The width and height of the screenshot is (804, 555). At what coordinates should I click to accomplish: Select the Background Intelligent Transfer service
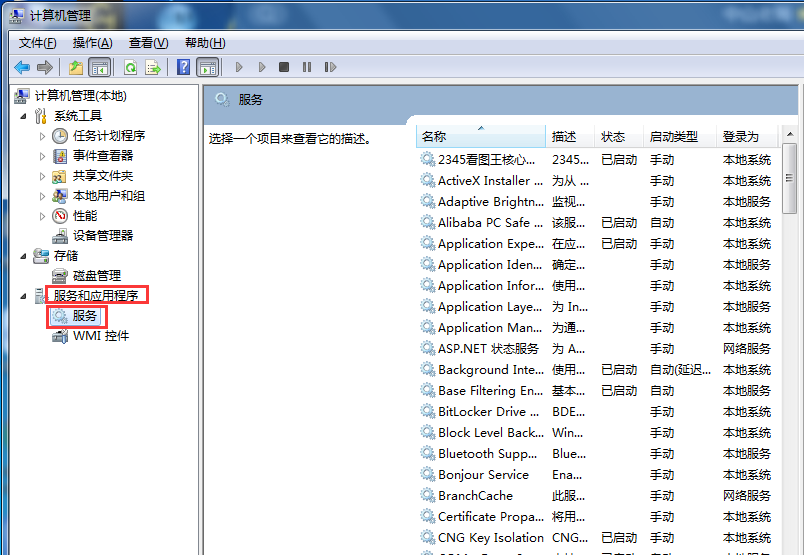[x=597, y=370]
